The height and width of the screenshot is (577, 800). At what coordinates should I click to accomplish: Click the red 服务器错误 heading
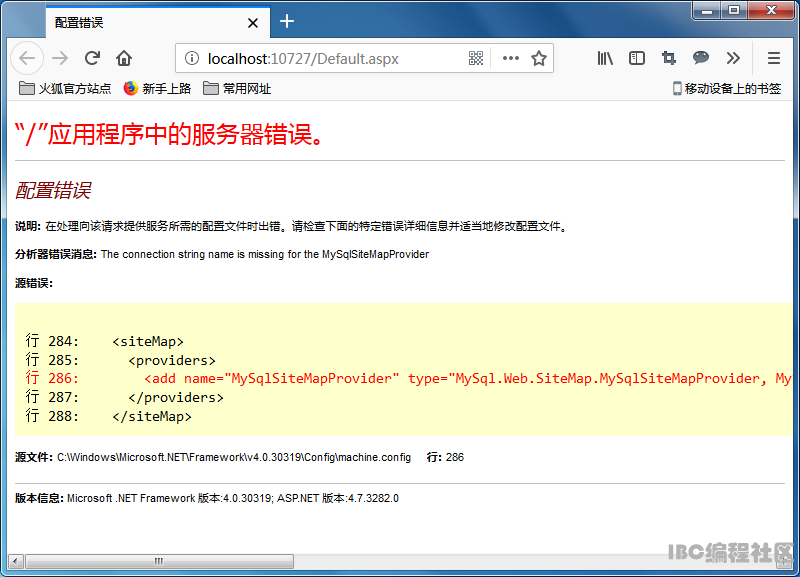point(169,135)
